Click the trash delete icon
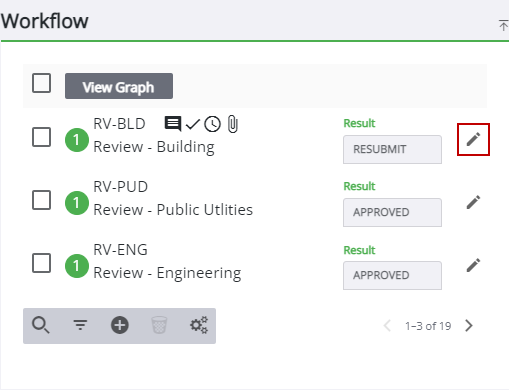 [x=159, y=325]
